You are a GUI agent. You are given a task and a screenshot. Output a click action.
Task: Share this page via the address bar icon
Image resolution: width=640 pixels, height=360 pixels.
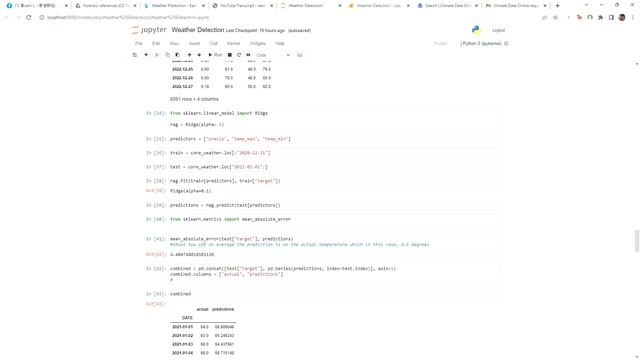(x=544, y=18)
